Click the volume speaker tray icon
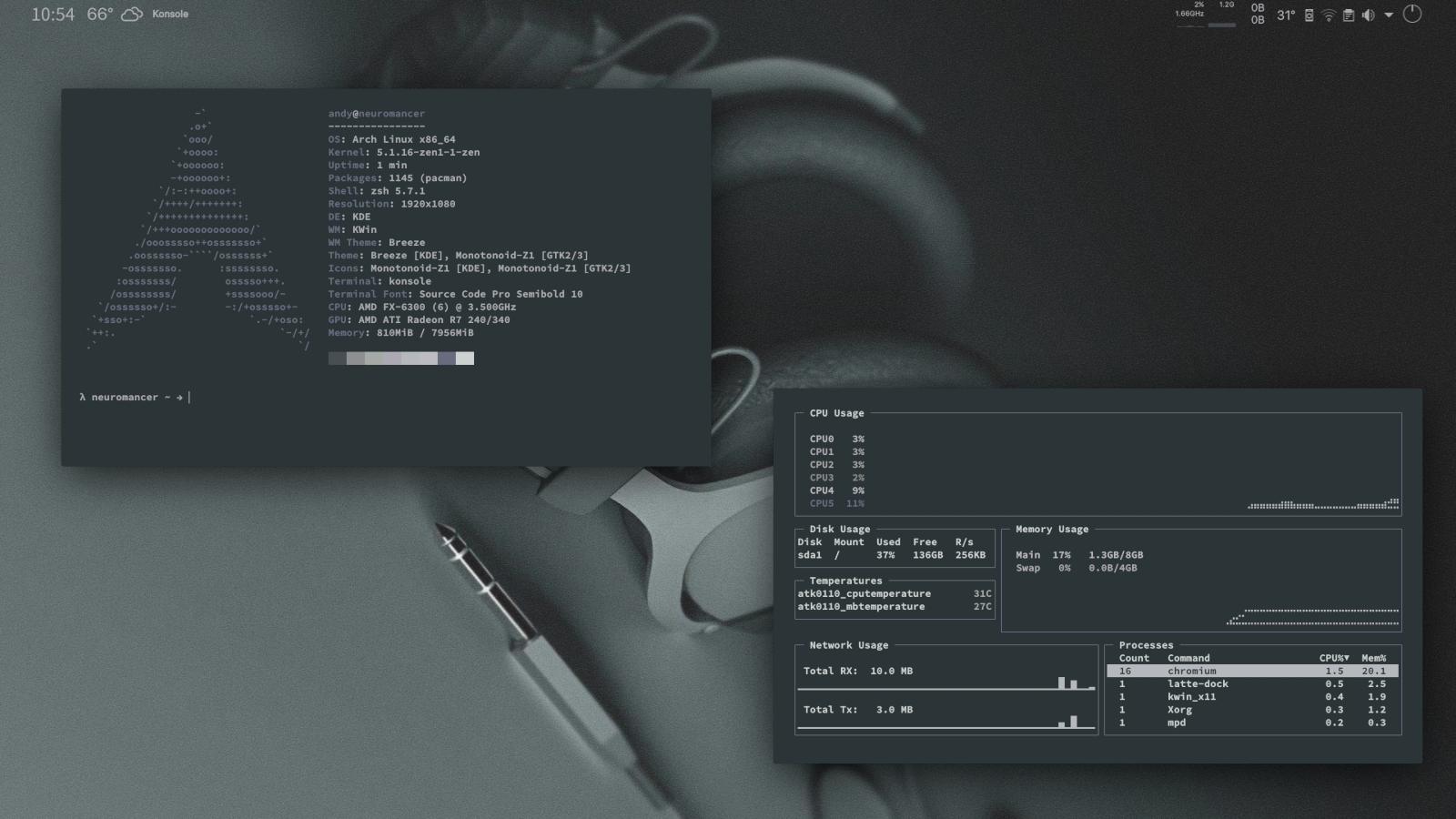Viewport: 1456px width, 819px height. click(x=1368, y=15)
